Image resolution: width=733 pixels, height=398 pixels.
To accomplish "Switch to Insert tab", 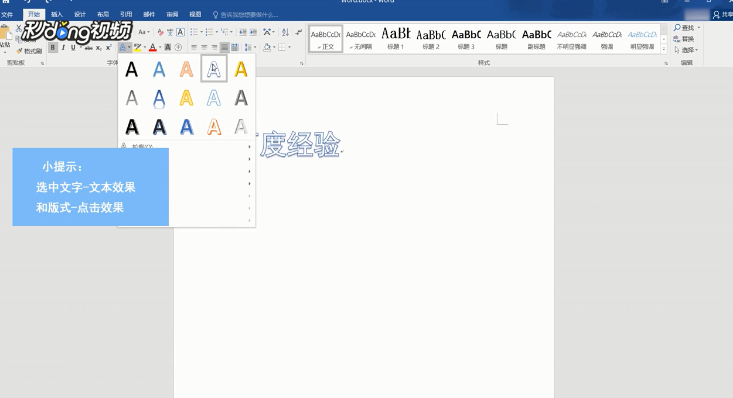I will (57, 14).
